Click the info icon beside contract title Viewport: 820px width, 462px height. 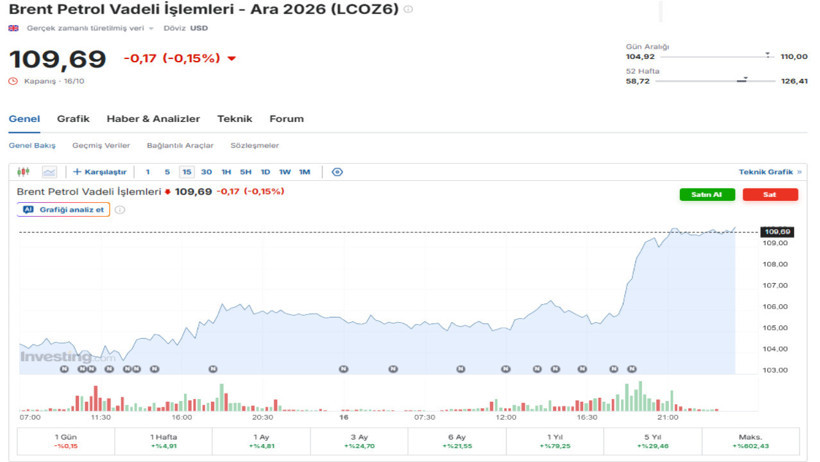pyautogui.click(x=408, y=9)
